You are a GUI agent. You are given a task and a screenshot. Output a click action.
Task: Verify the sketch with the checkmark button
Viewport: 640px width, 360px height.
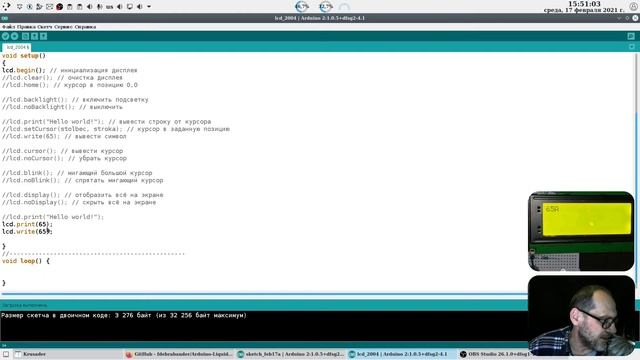point(5,36)
